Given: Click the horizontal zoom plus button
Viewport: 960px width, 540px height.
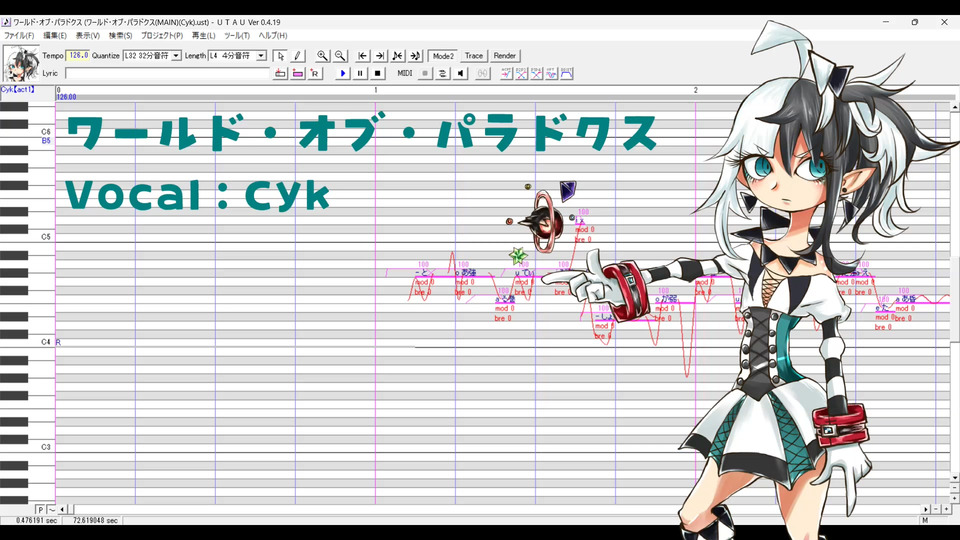Looking at the screenshot, I should 946,509.
